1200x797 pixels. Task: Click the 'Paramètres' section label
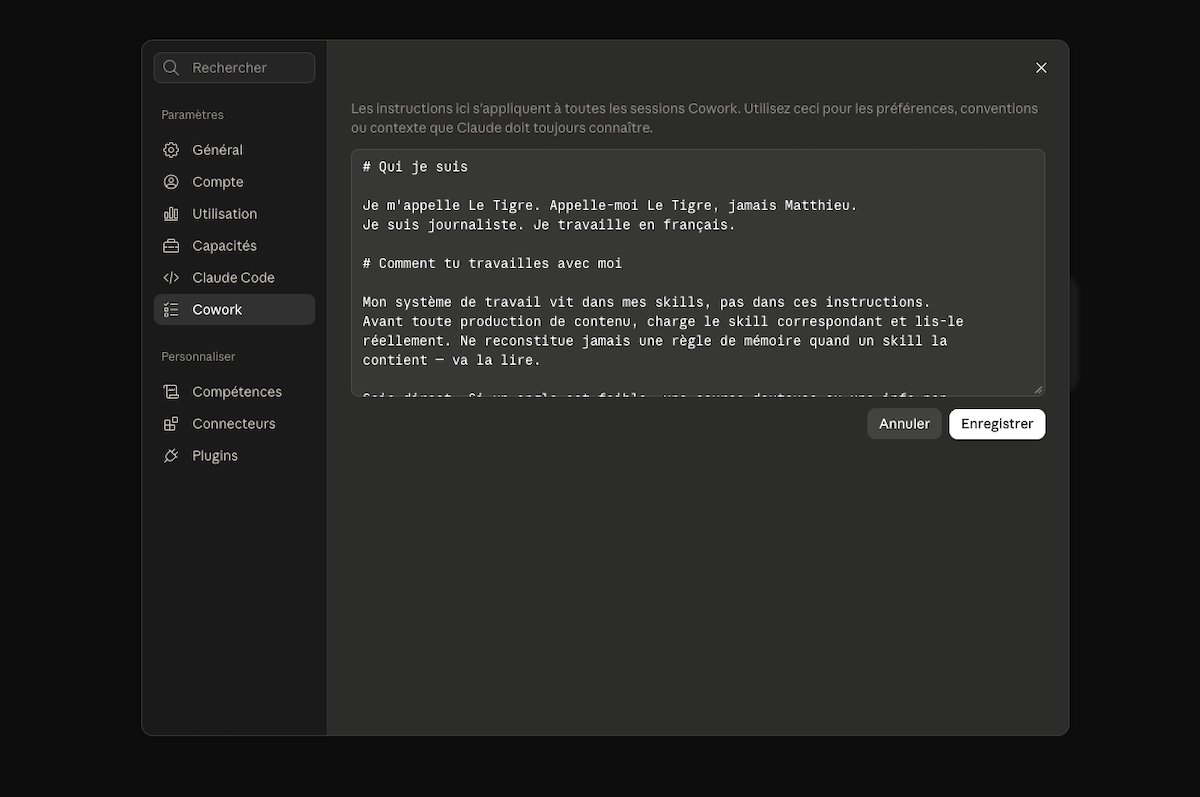pos(192,115)
